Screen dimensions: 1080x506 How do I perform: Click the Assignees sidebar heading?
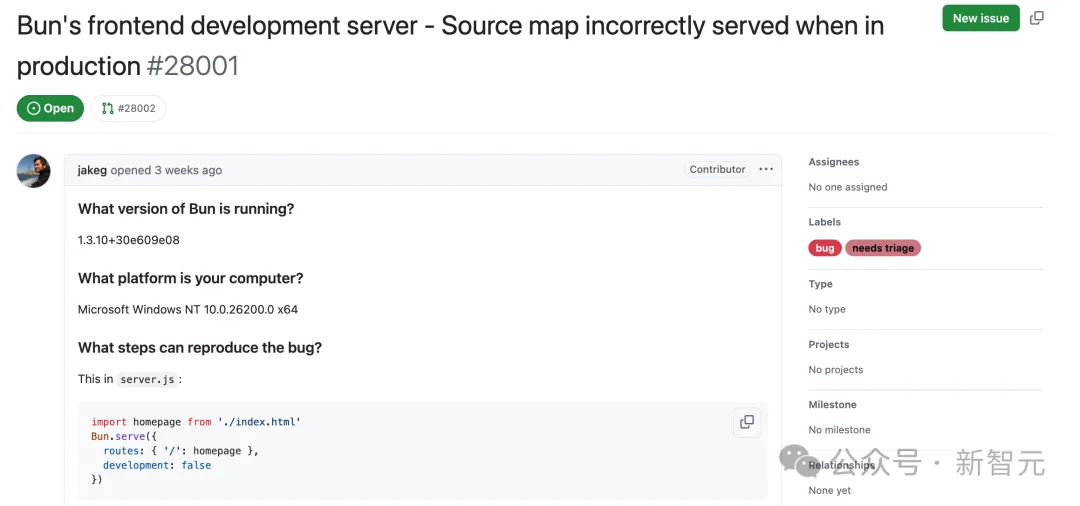(x=834, y=162)
